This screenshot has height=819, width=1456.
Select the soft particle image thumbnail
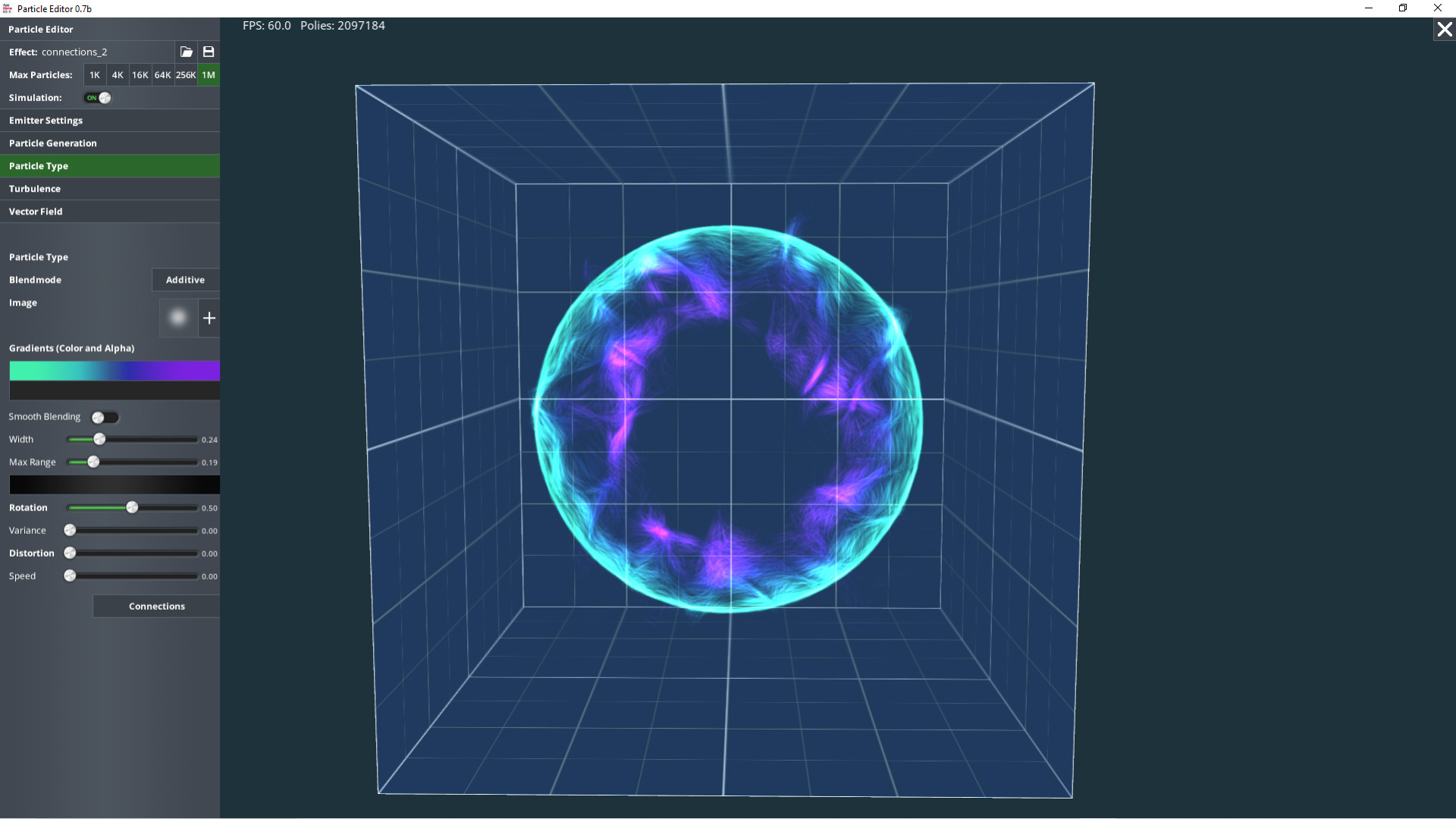(177, 318)
